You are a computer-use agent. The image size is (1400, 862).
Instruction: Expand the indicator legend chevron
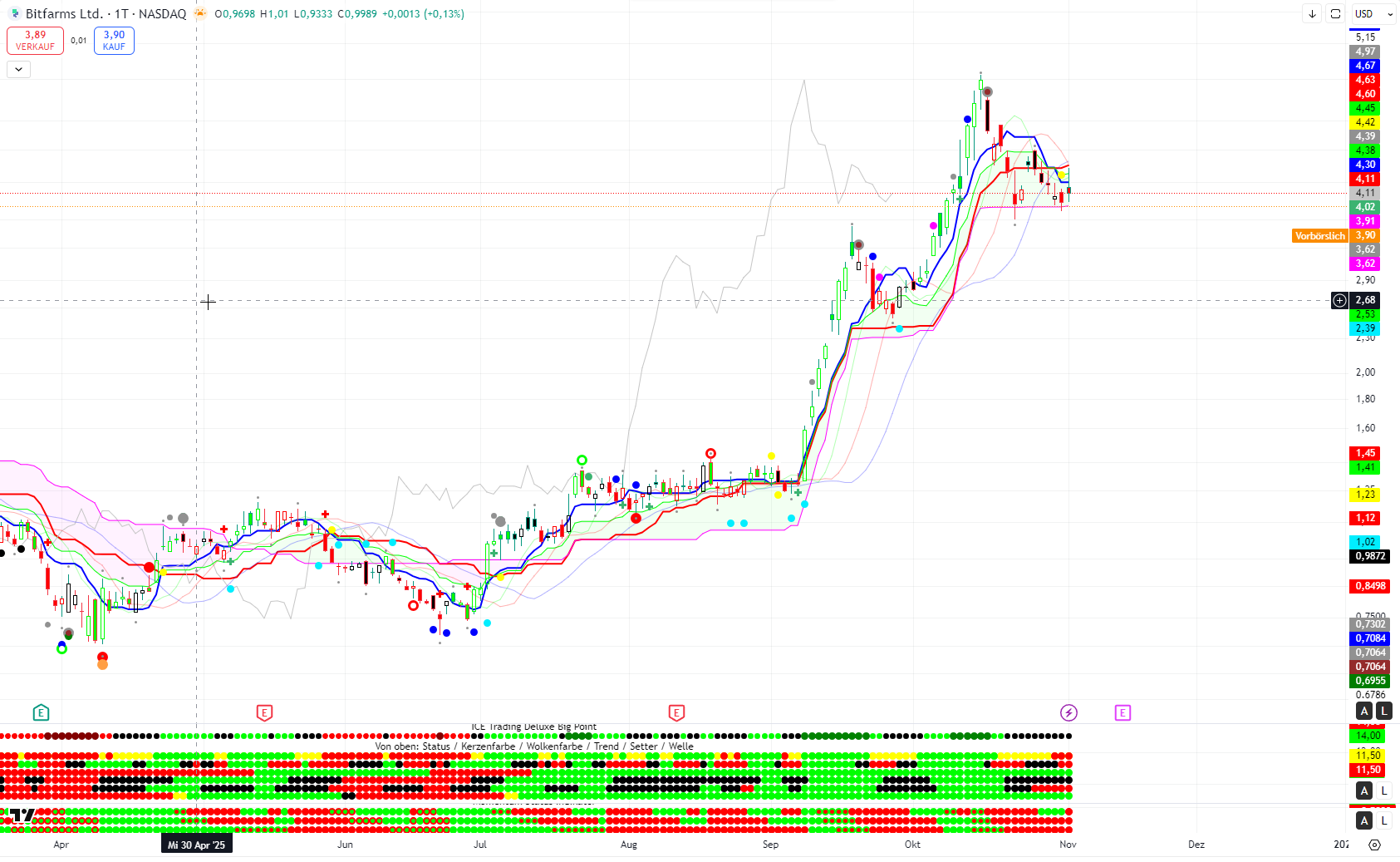pyautogui.click(x=18, y=69)
